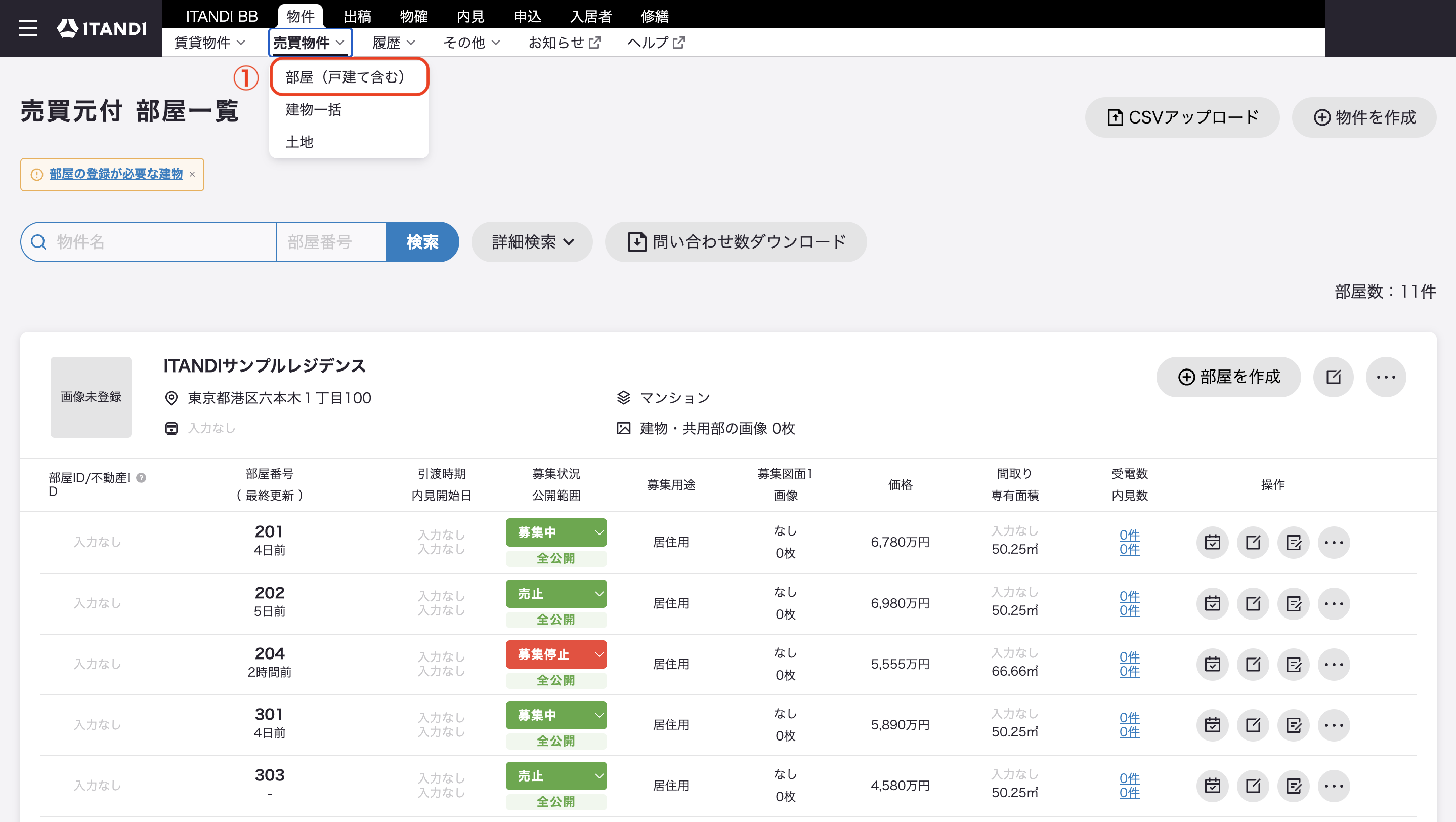Click calendar icon for room 303
Image resolution: width=1456 pixels, height=822 pixels.
[x=1212, y=785]
